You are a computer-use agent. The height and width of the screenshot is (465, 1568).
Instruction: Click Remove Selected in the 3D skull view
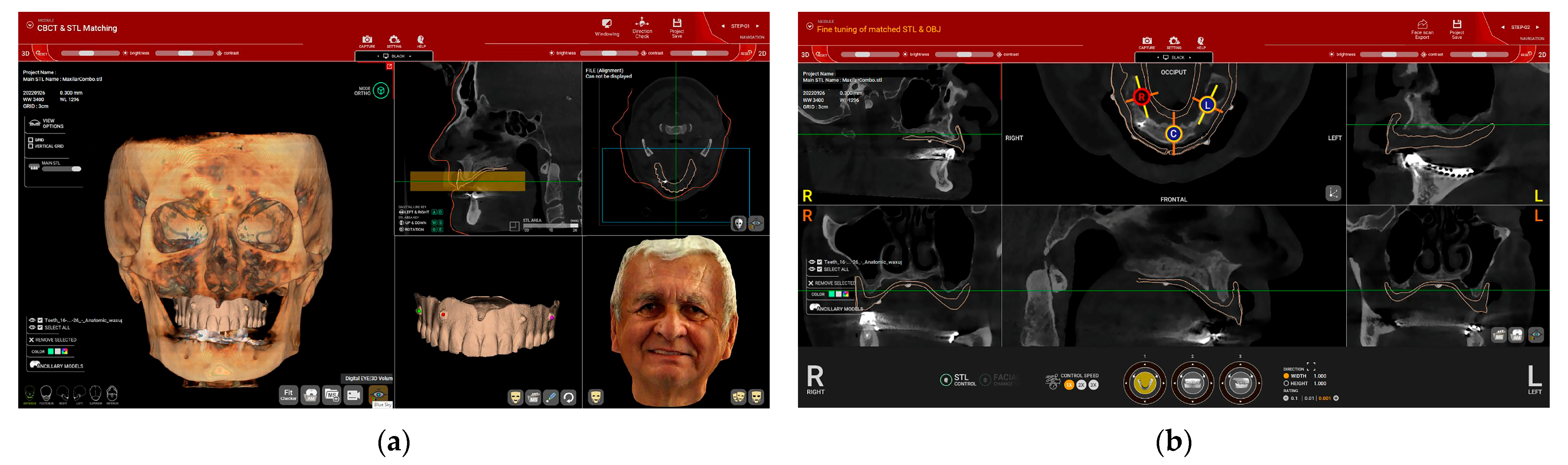pyautogui.click(x=52, y=339)
